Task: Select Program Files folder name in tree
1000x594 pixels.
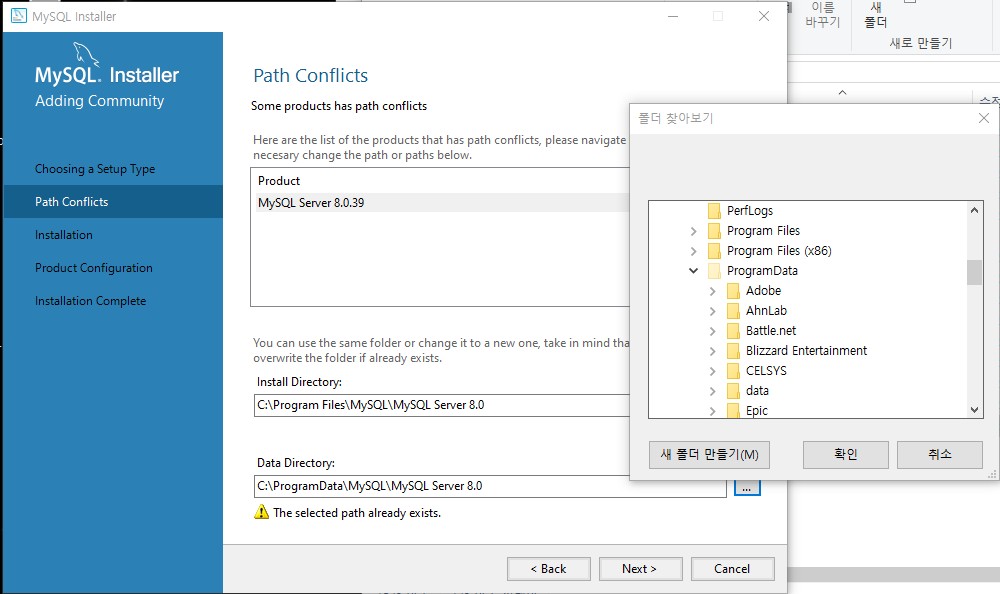Action: coord(763,230)
